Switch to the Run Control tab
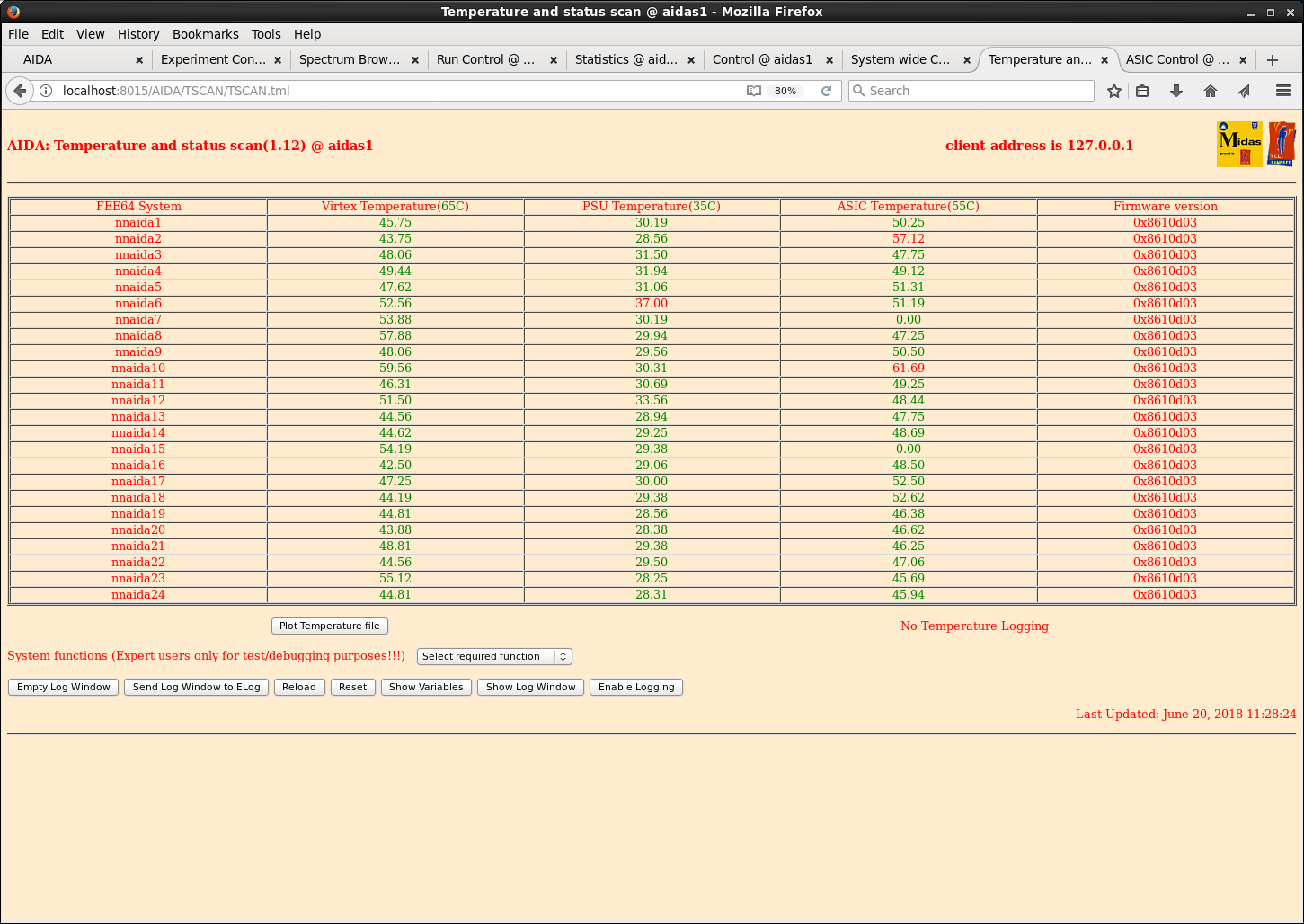Viewport: 1304px width, 924px height. point(485,59)
